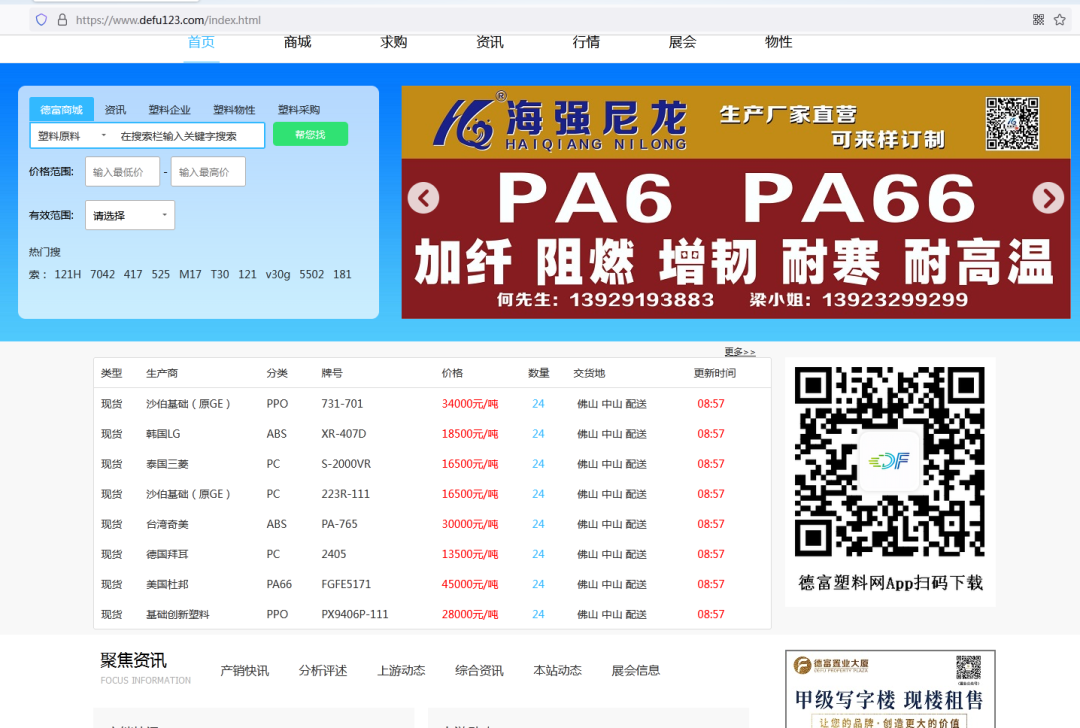The image size is (1080, 728).
Task: Click the 输入最低价 price field
Action: 123,172
